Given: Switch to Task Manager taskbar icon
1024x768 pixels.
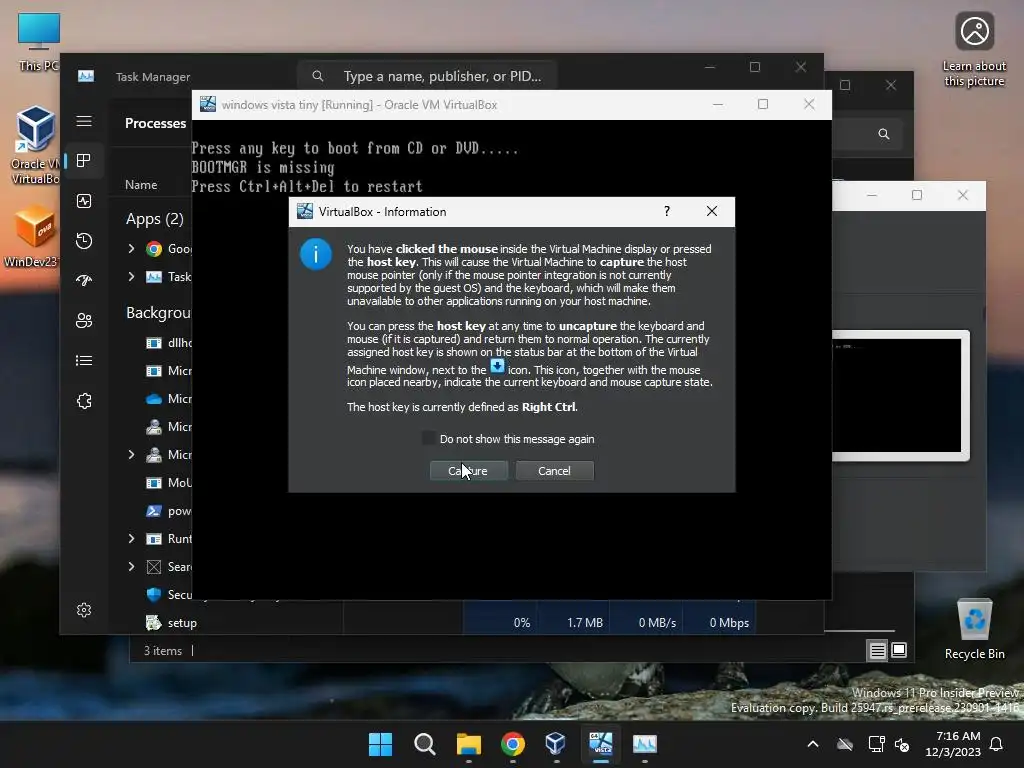Looking at the screenshot, I should click(x=645, y=744).
